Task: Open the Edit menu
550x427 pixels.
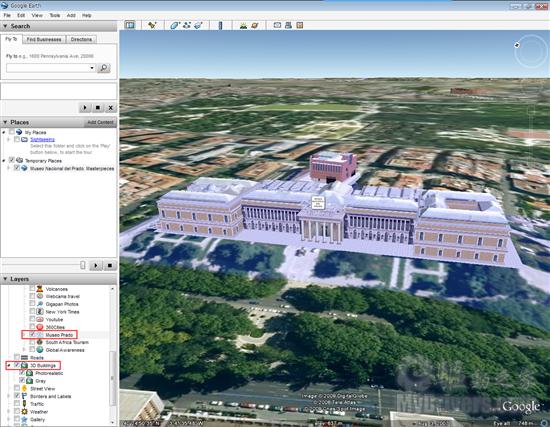Action: pos(21,15)
